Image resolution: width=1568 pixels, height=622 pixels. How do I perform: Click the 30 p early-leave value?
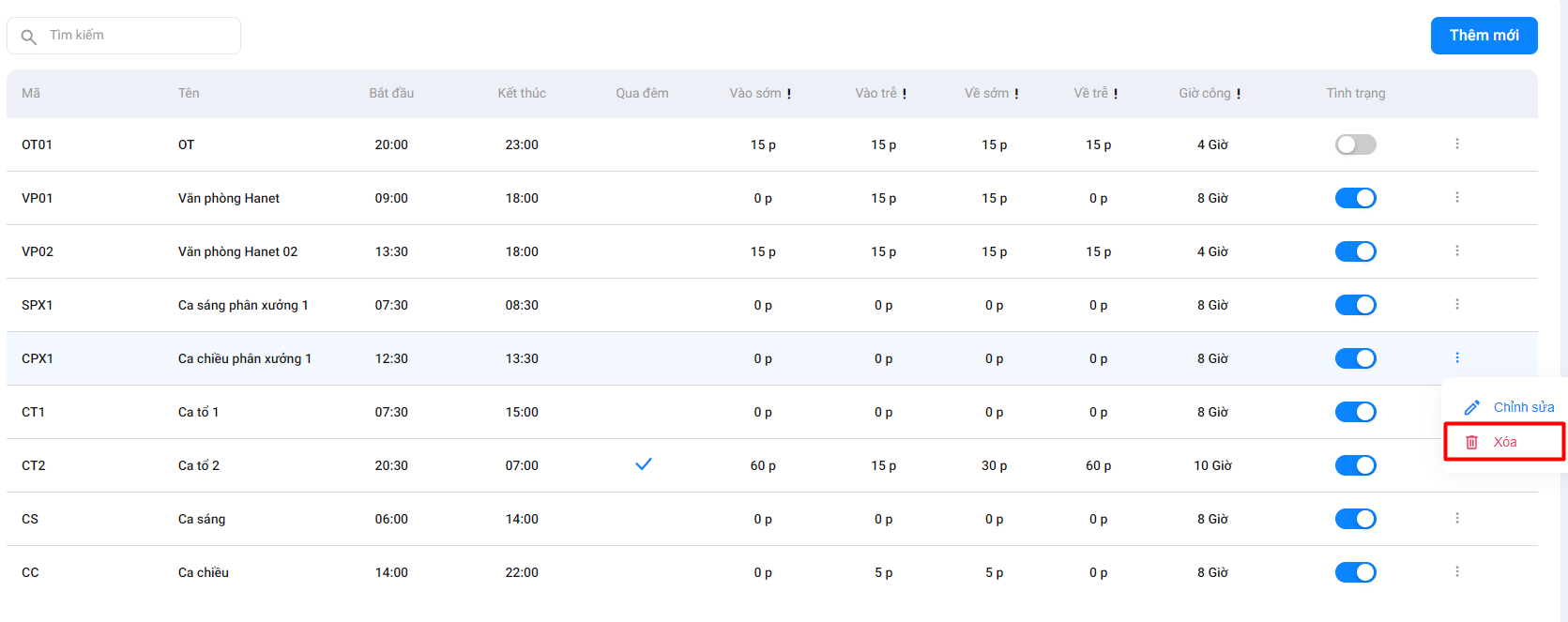coord(995,465)
